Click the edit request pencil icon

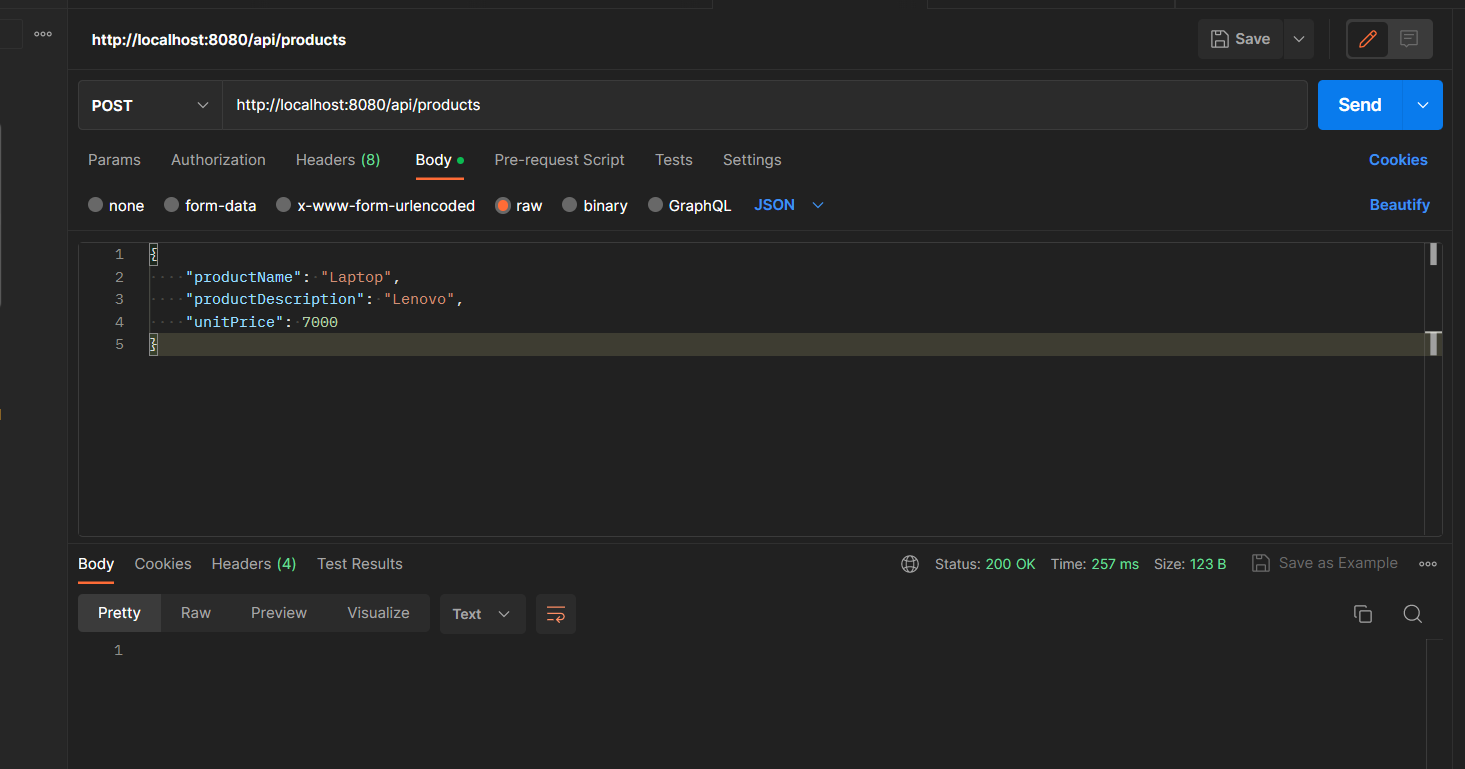click(1366, 39)
